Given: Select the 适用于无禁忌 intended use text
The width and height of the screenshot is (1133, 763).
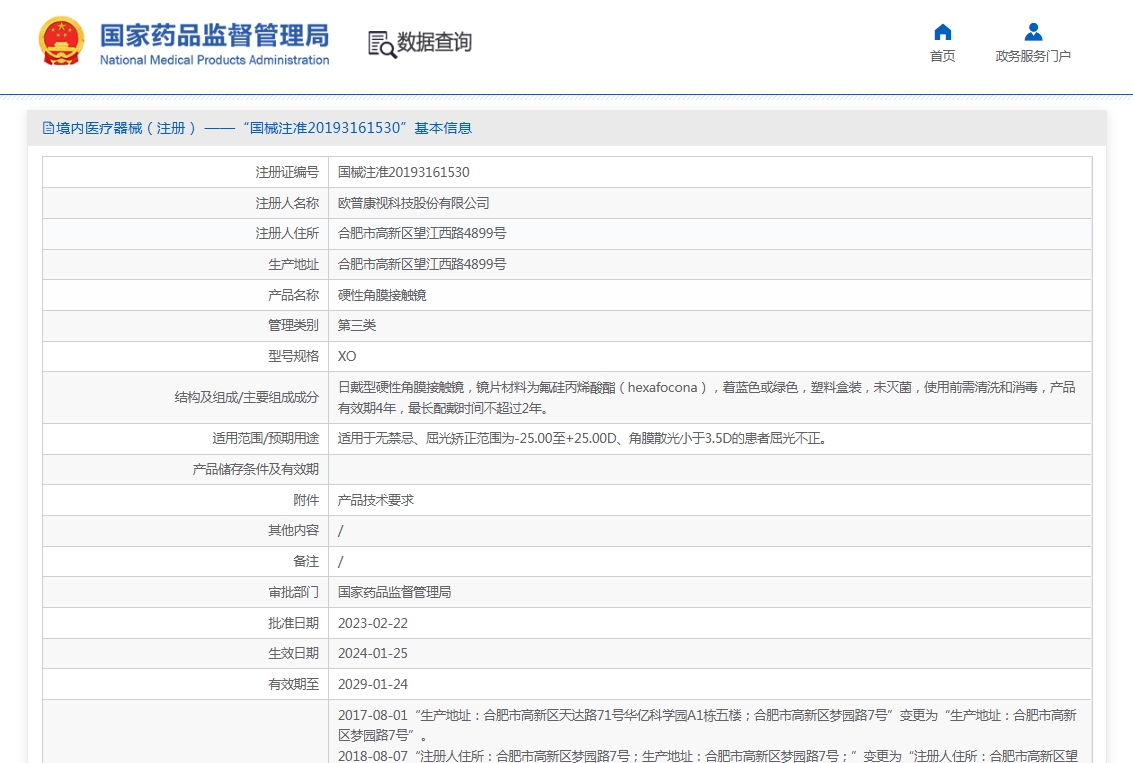Looking at the screenshot, I should [582, 439].
